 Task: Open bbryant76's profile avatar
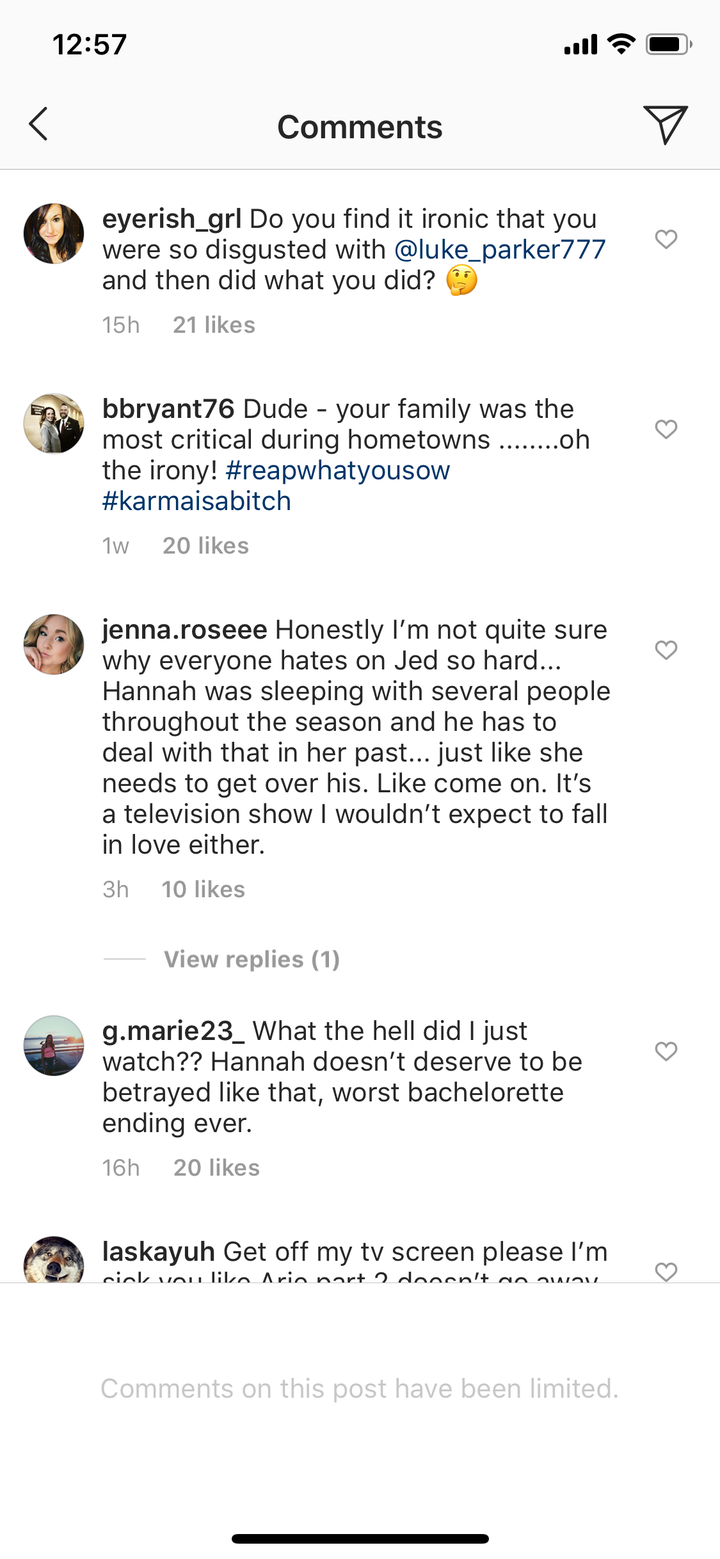54,423
